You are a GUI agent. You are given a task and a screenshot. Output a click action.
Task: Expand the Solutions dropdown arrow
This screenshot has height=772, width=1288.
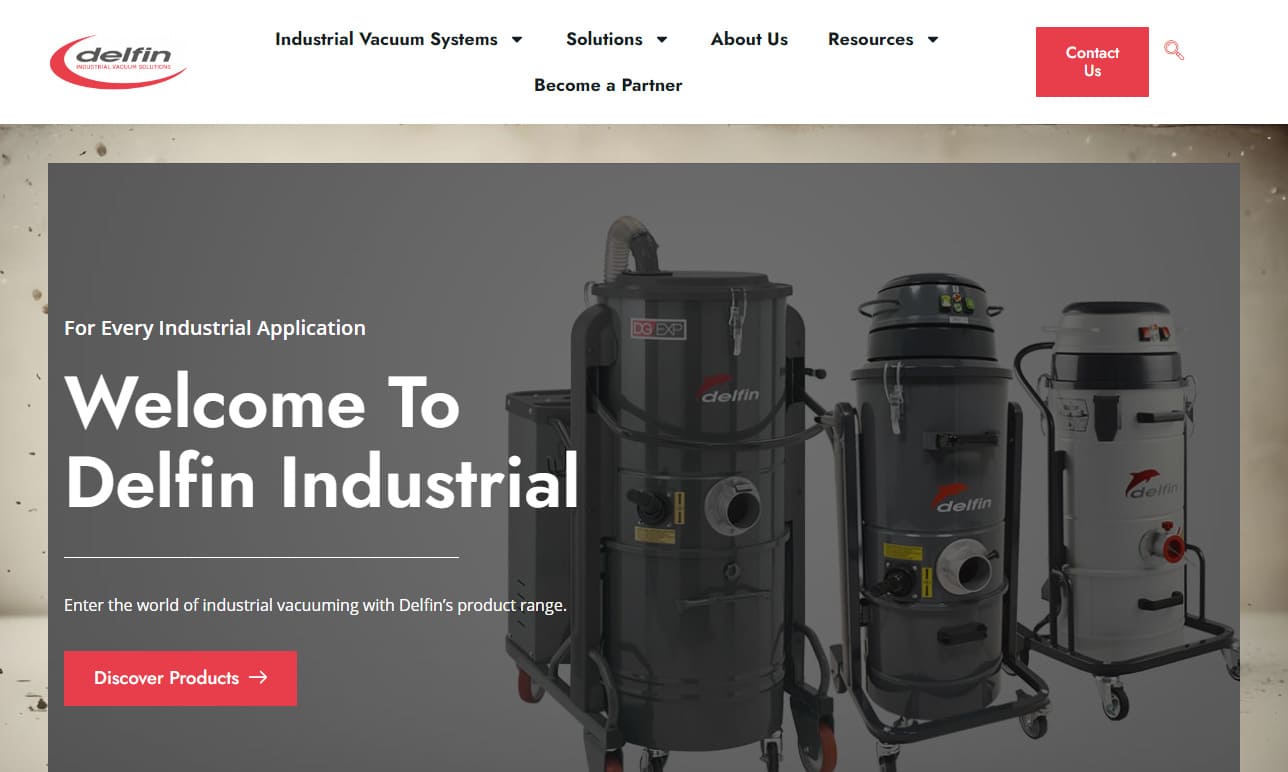point(662,40)
